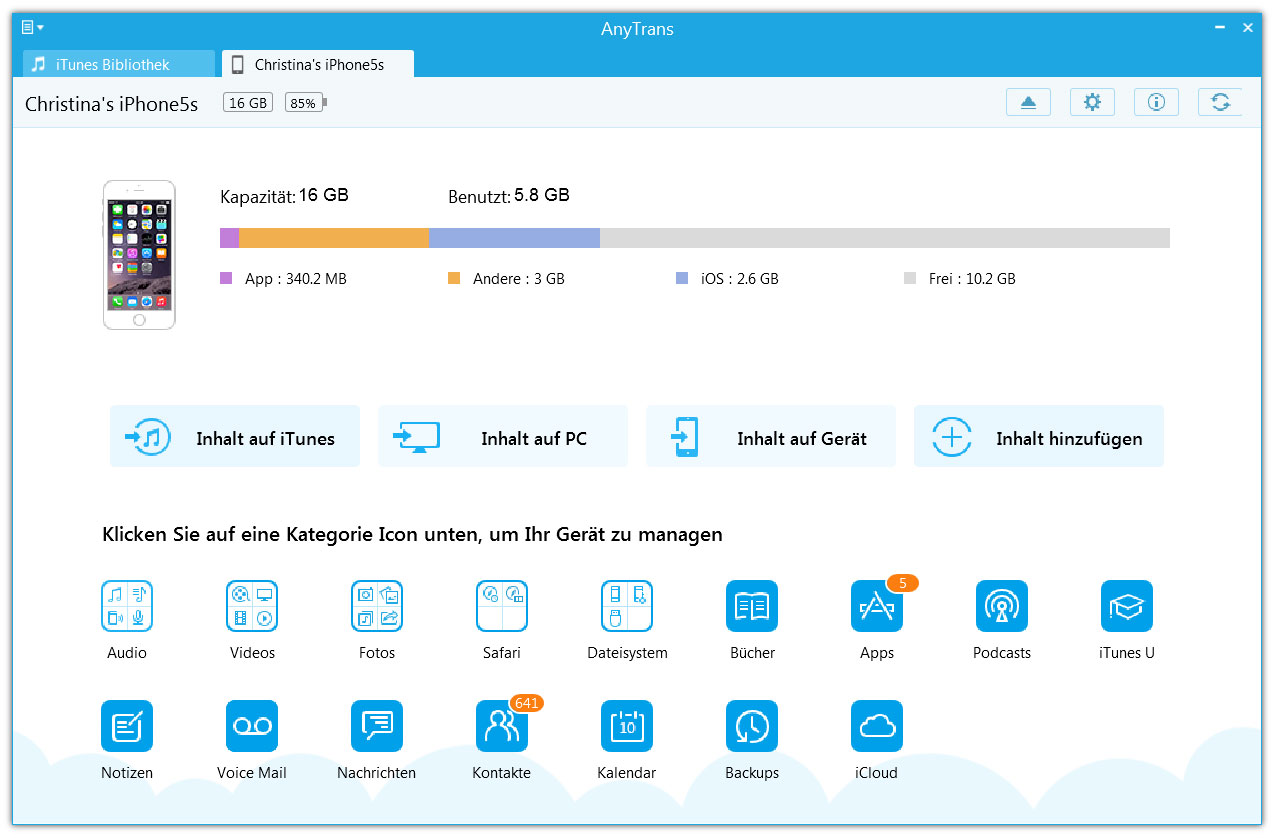Open the Kalendar category icon

pyautogui.click(x=627, y=726)
